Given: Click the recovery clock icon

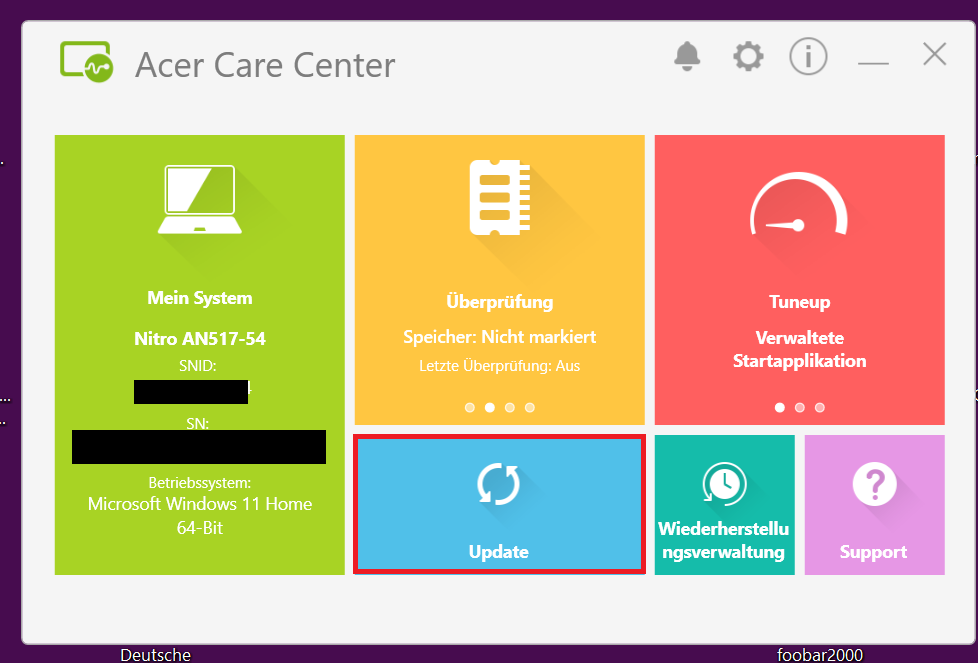Looking at the screenshot, I should 724,483.
